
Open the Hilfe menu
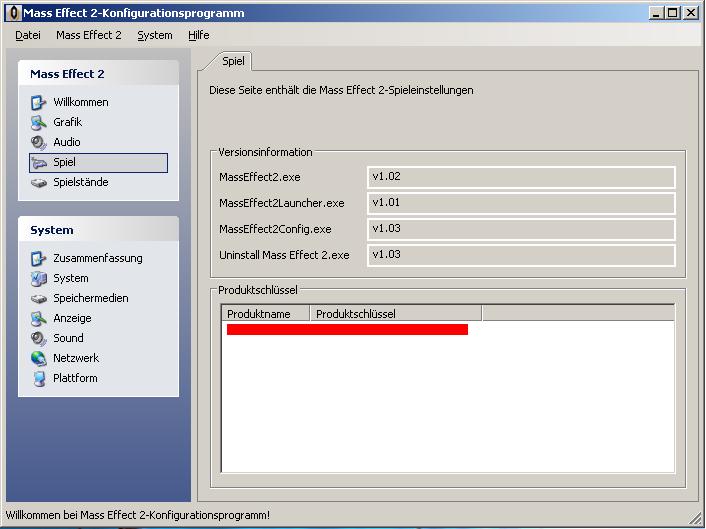198,35
